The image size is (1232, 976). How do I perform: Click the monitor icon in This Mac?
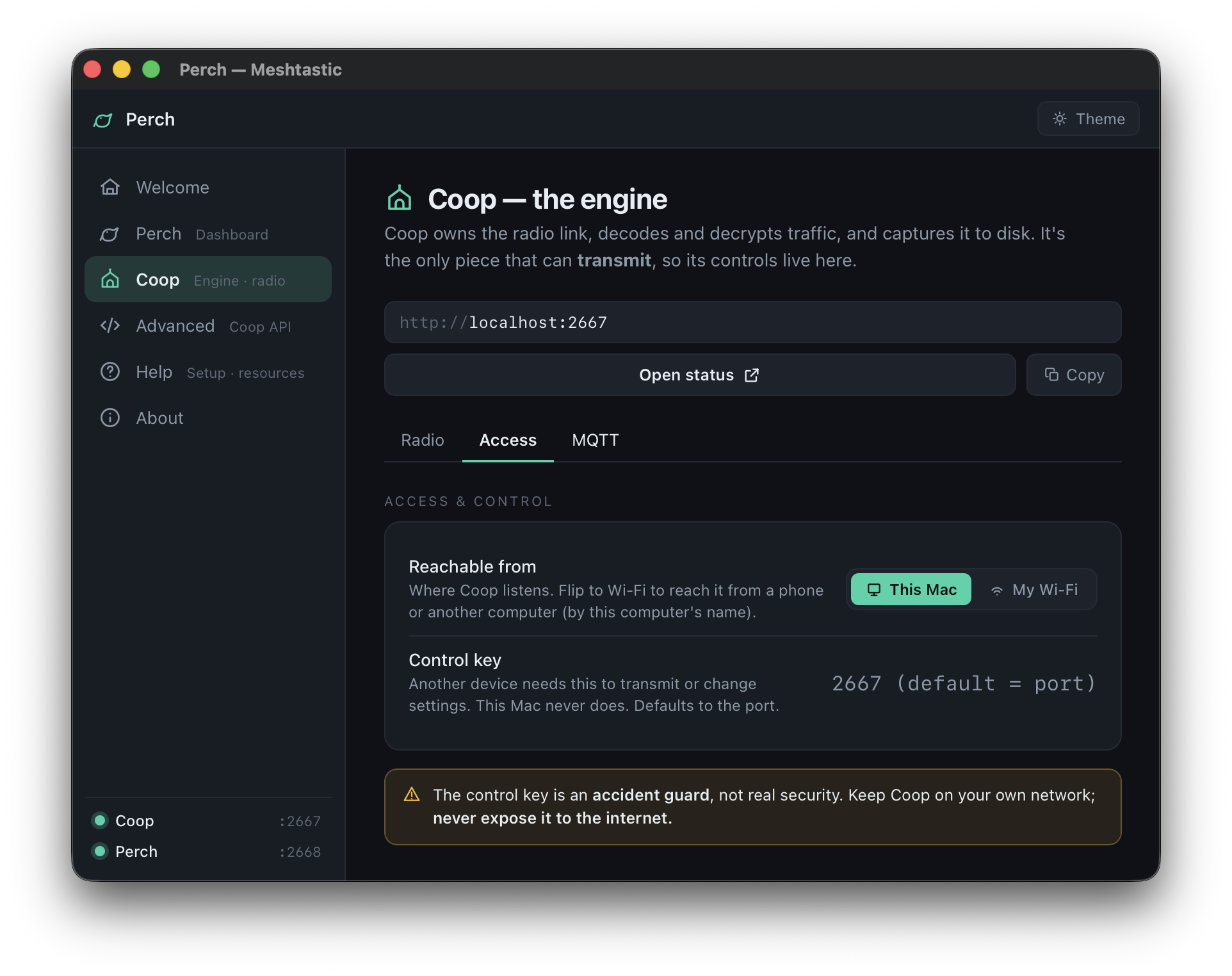pyautogui.click(x=874, y=590)
